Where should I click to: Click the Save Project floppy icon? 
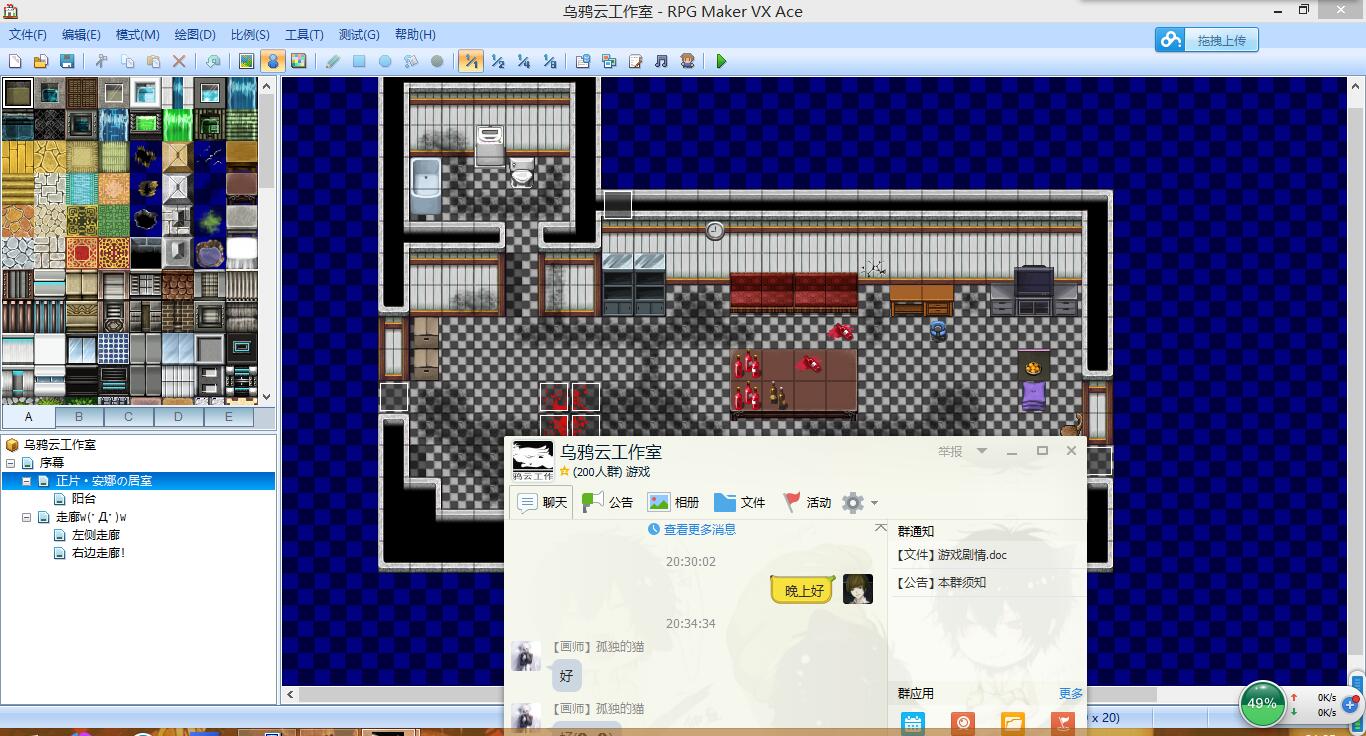click(x=67, y=61)
